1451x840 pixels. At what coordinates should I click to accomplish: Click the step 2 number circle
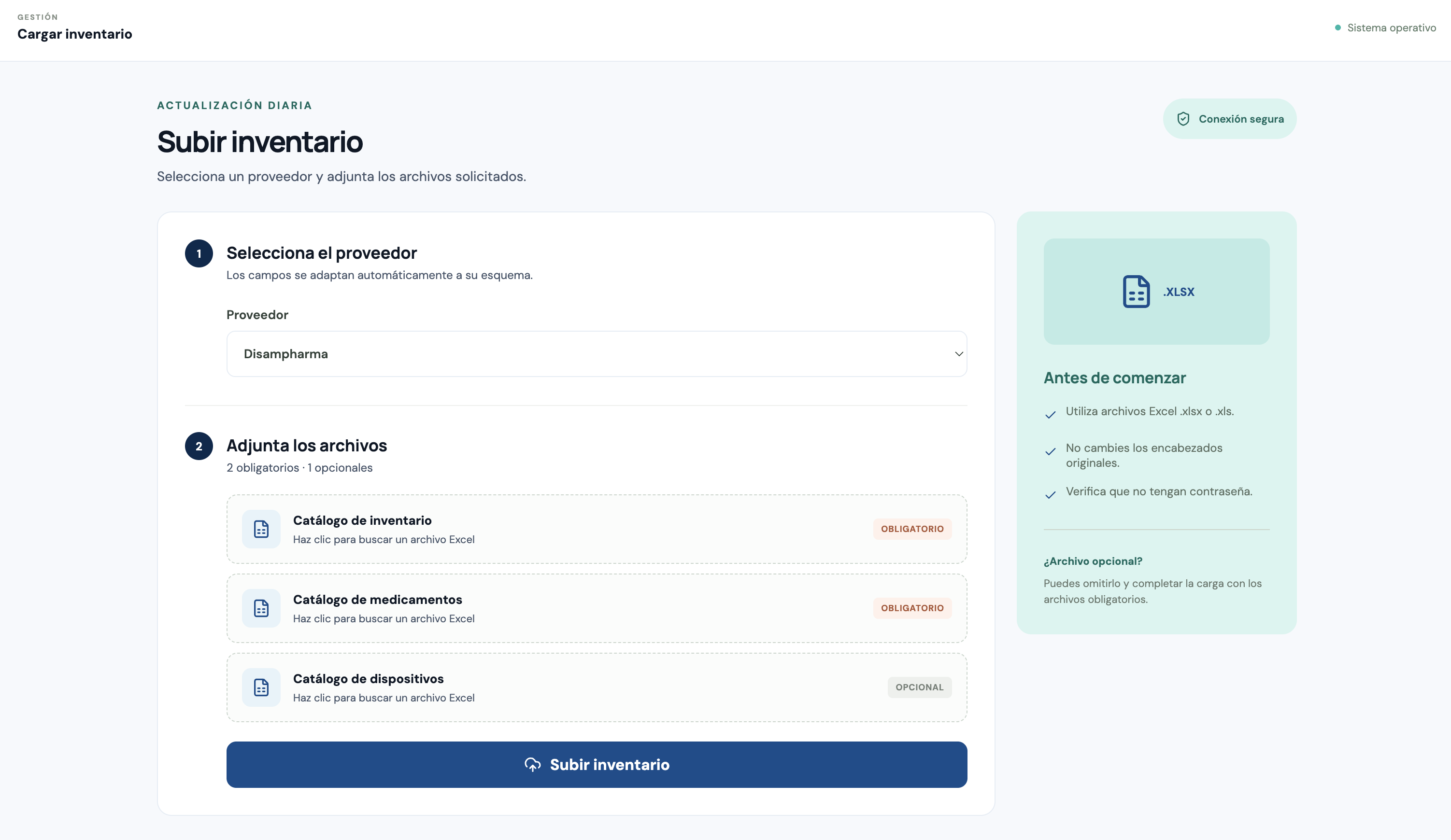pyautogui.click(x=199, y=447)
